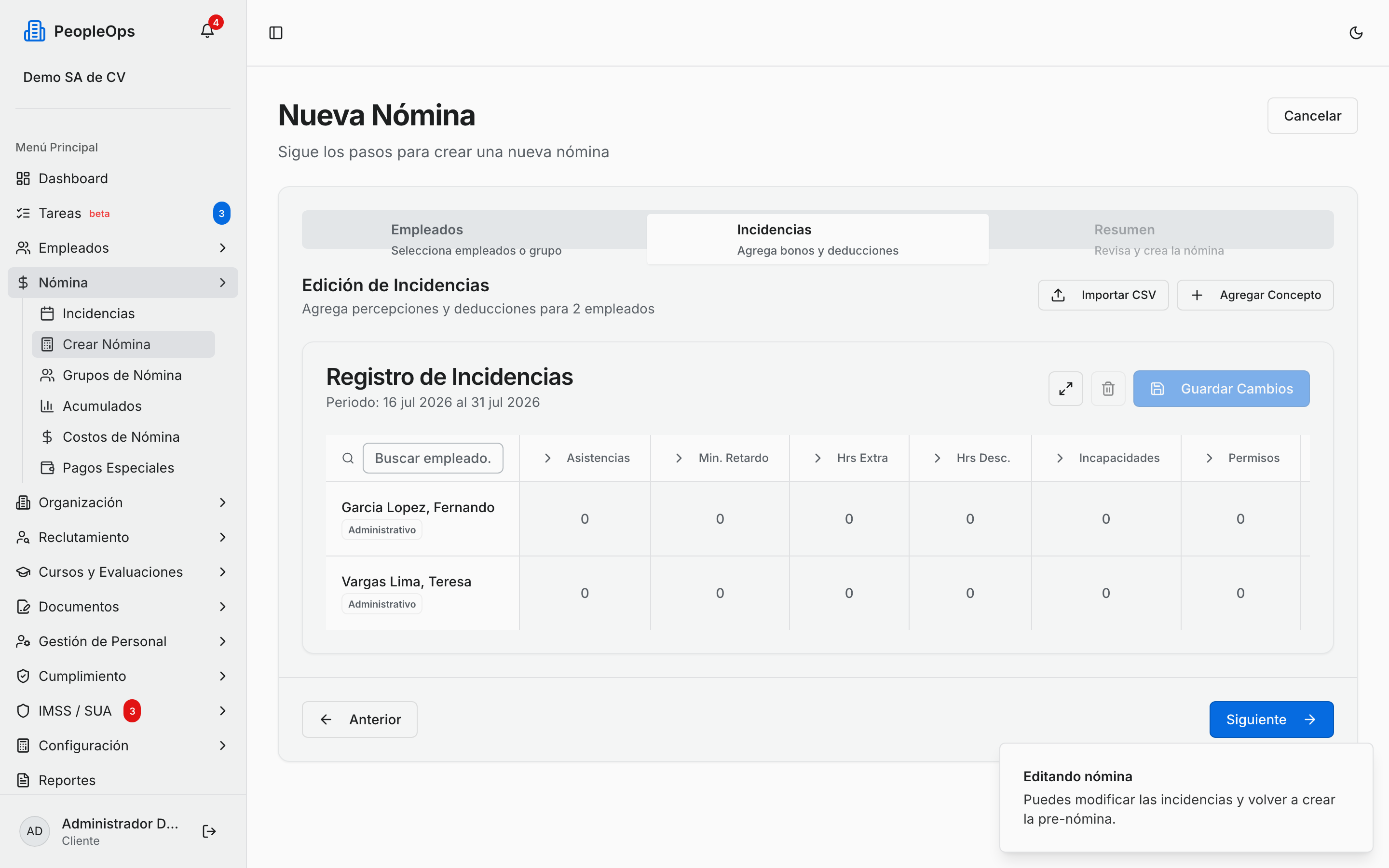Click the logout icon beside Administrador
The image size is (1389, 868).
(209, 831)
